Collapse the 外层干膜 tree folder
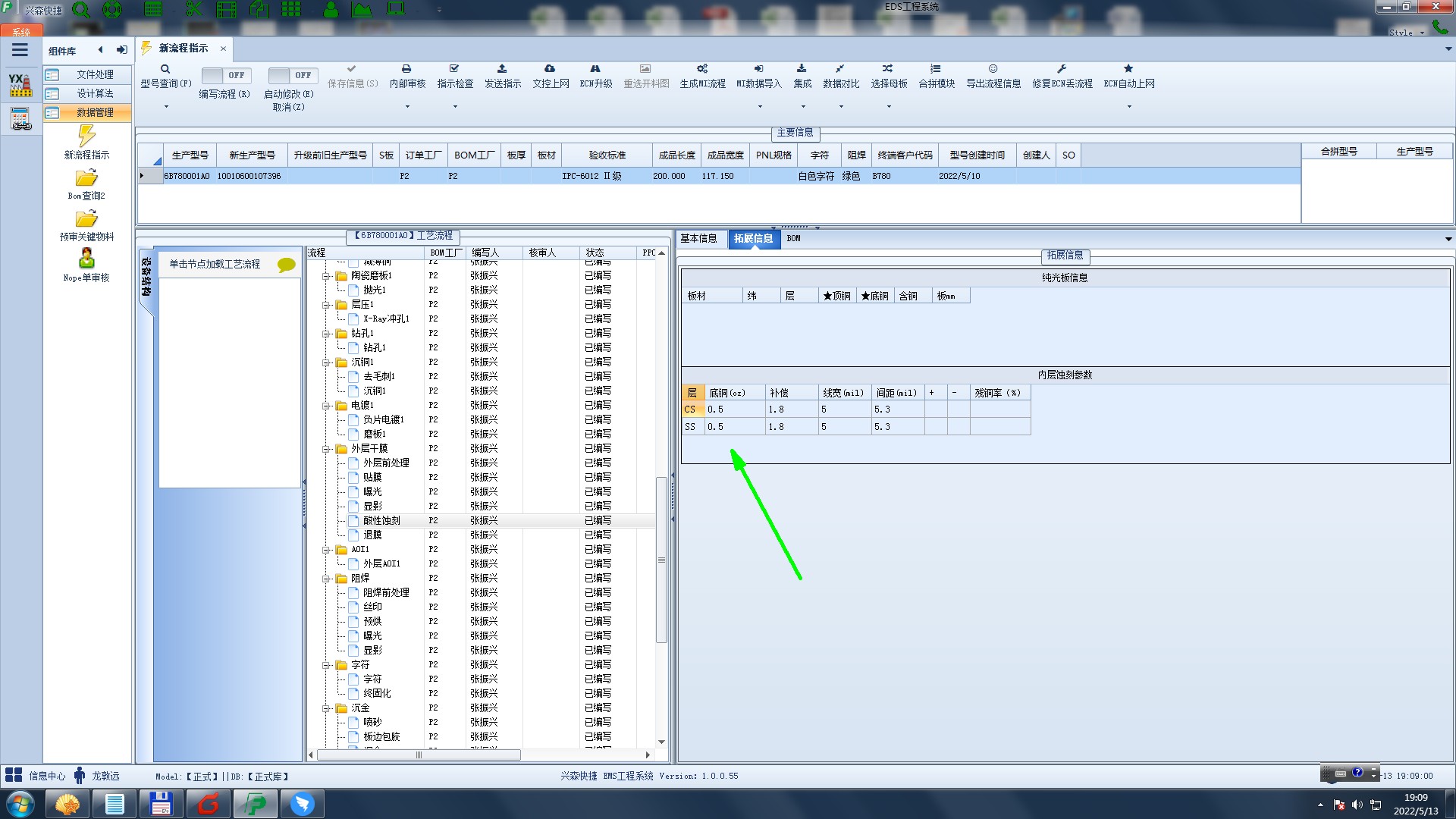This screenshot has height=819, width=1456. tap(327, 449)
